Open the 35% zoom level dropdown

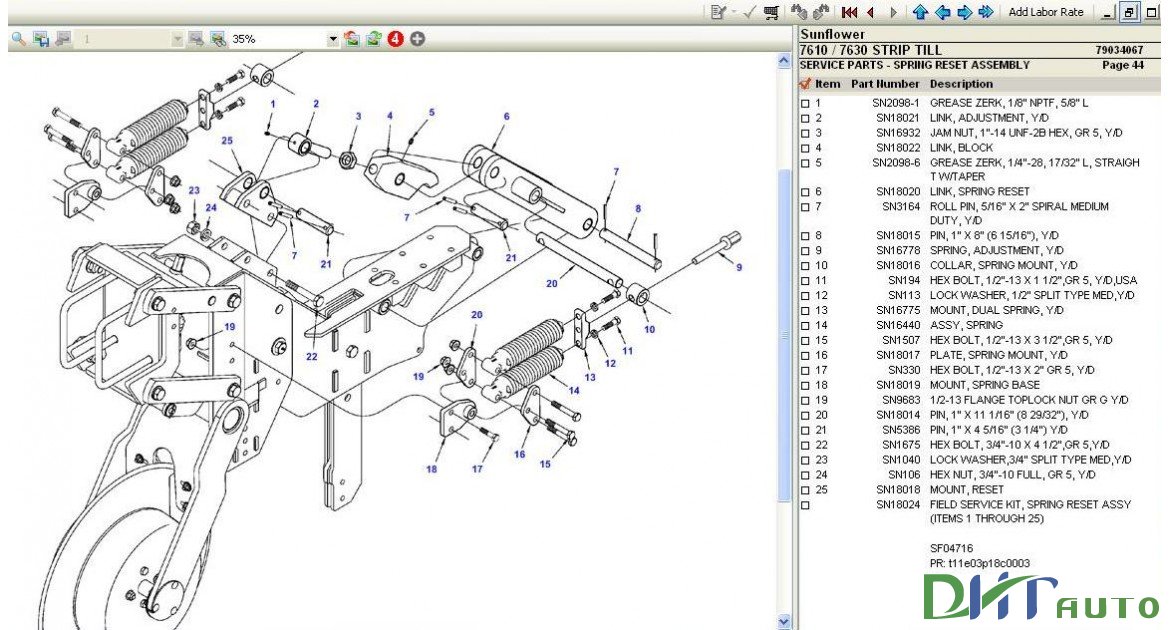point(333,40)
